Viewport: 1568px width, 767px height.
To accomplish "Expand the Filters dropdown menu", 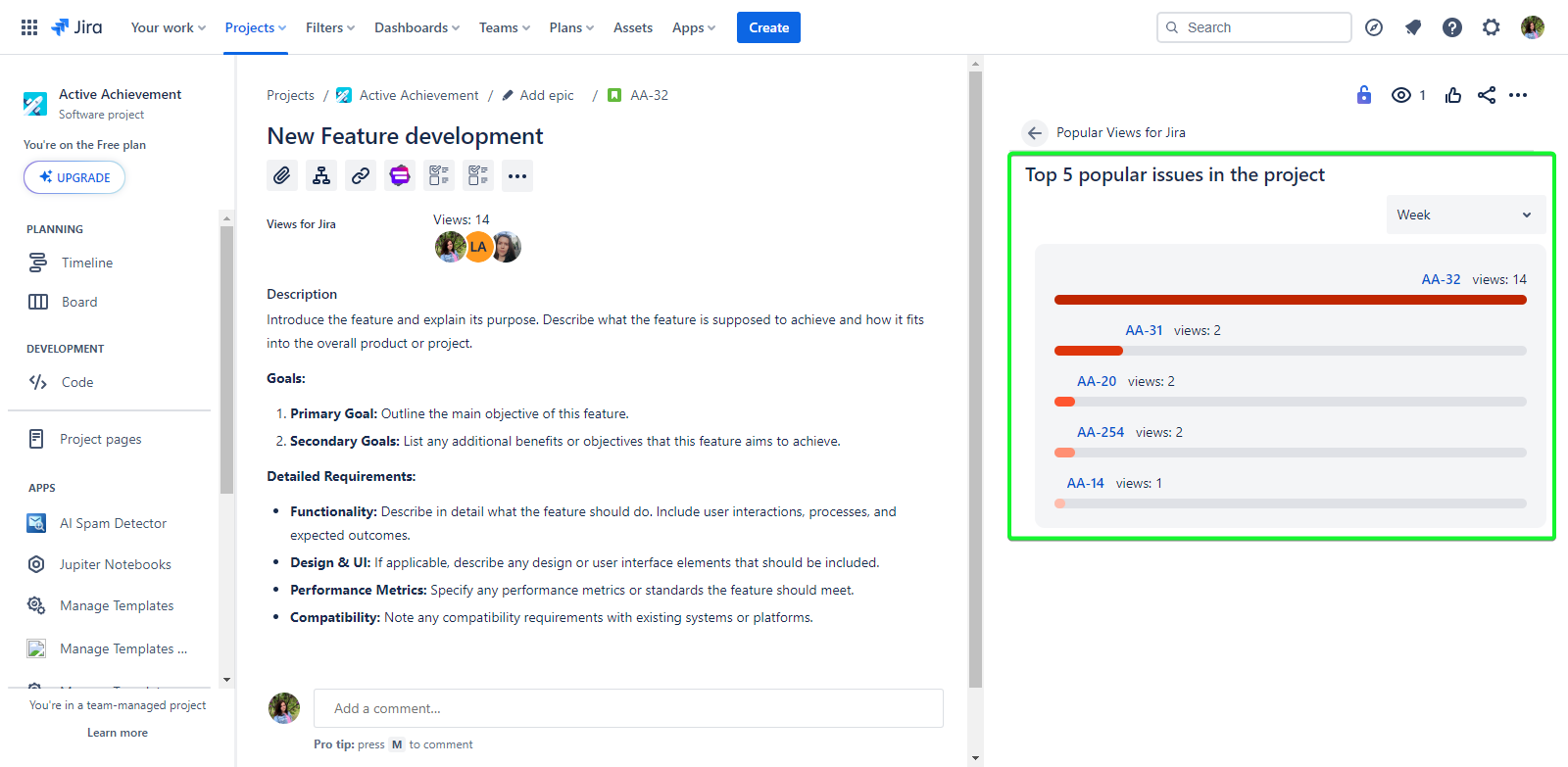I will tap(329, 27).
